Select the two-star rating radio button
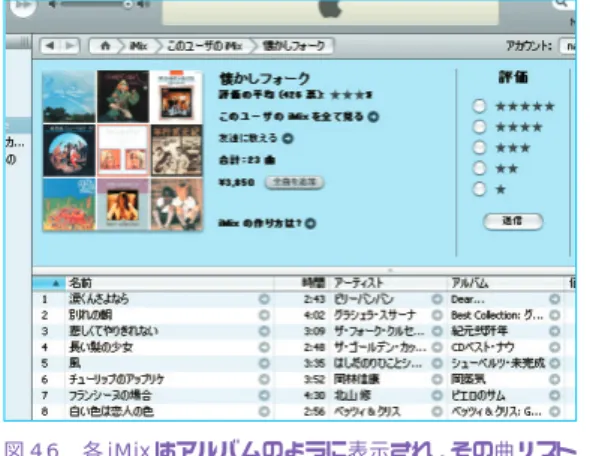This screenshot has width=590, height=456. (x=479, y=168)
